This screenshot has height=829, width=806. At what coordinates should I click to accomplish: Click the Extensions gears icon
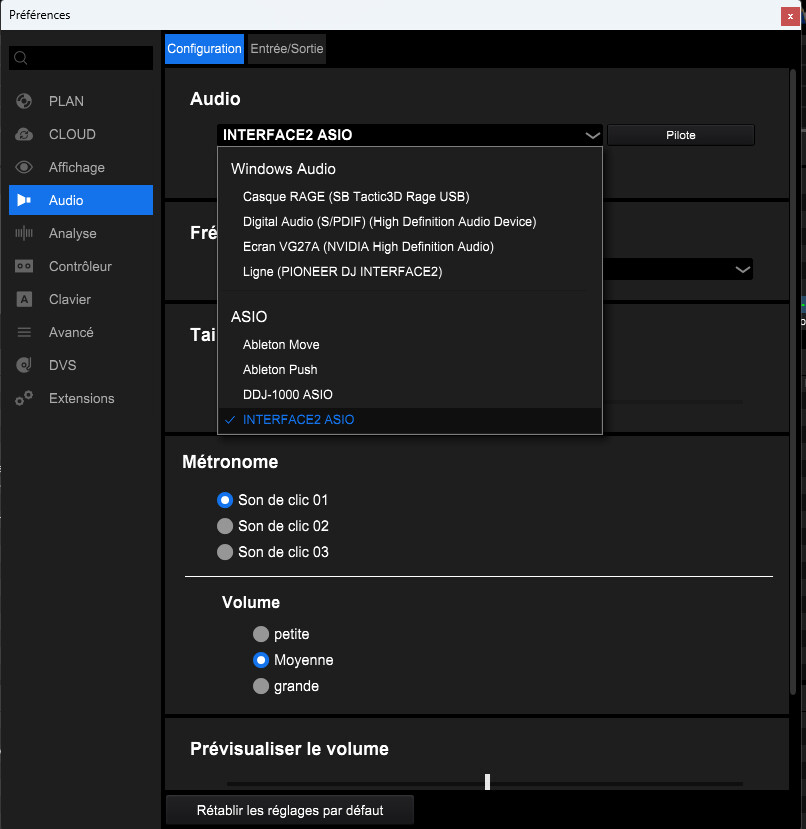click(x=24, y=398)
